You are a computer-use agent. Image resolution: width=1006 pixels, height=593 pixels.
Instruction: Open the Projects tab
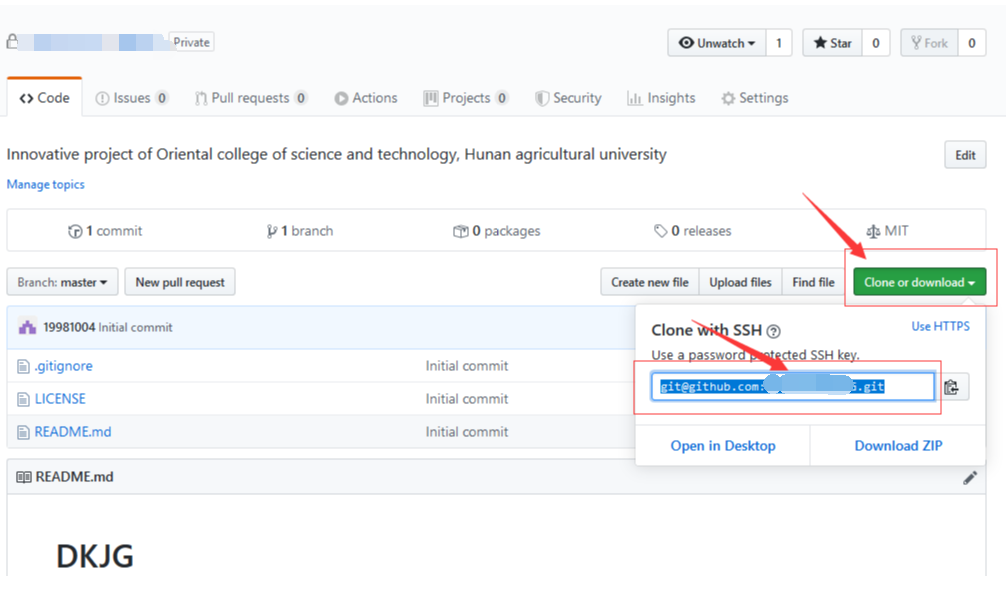pyautogui.click(x=466, y=98)
